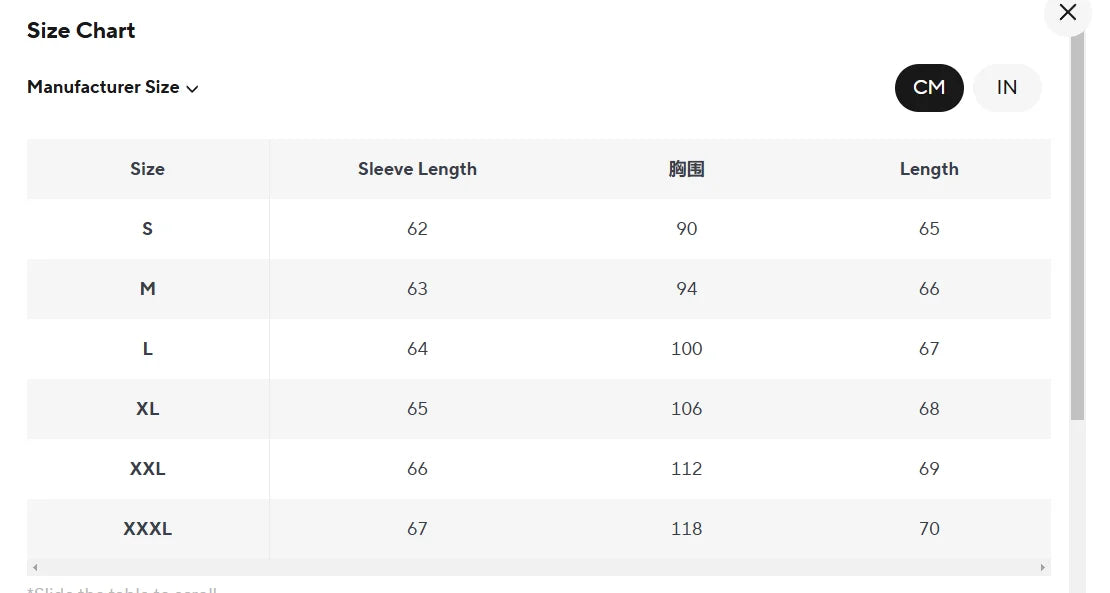The width and height of the screenshot is (1110, 593).
Task: Click the chevron beside Manufacturer Size
Action: point(193,88)
